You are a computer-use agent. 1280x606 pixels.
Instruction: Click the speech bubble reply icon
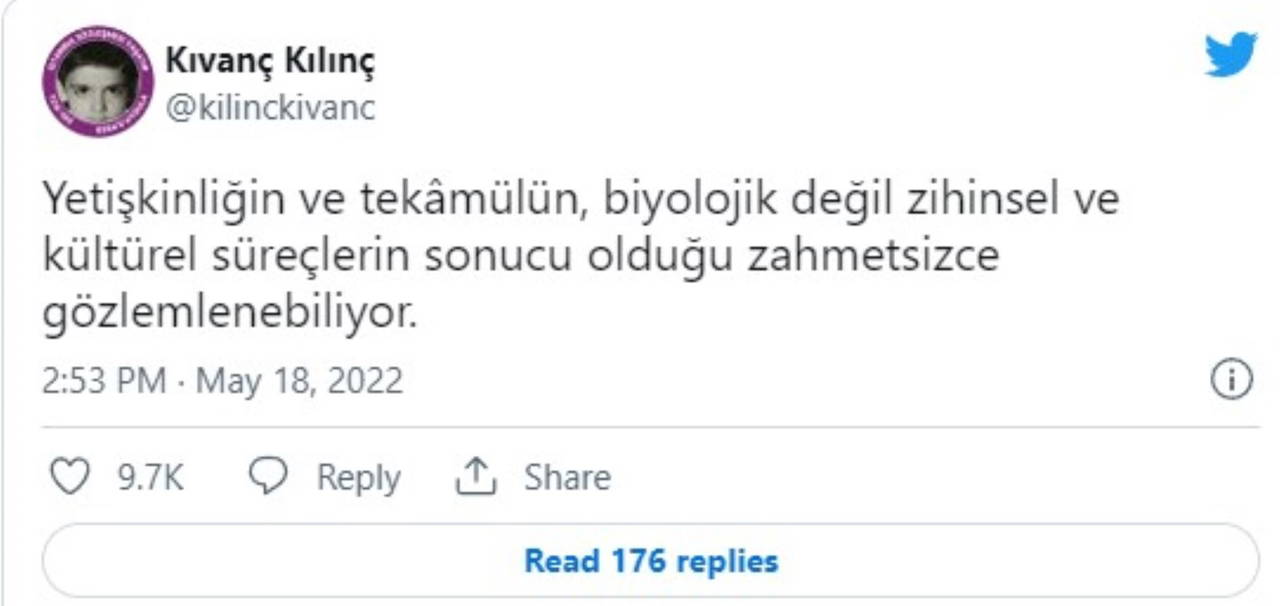click(268, 477)
